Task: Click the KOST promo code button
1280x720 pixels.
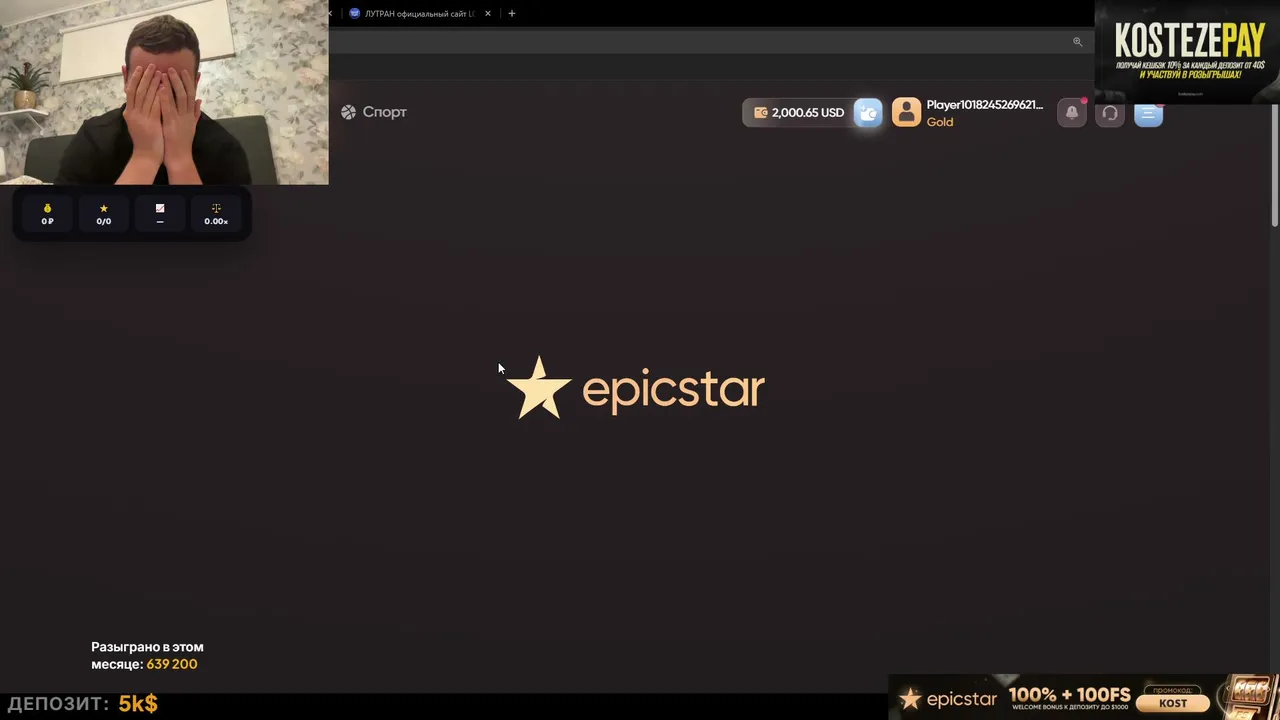Action: 1173,703
